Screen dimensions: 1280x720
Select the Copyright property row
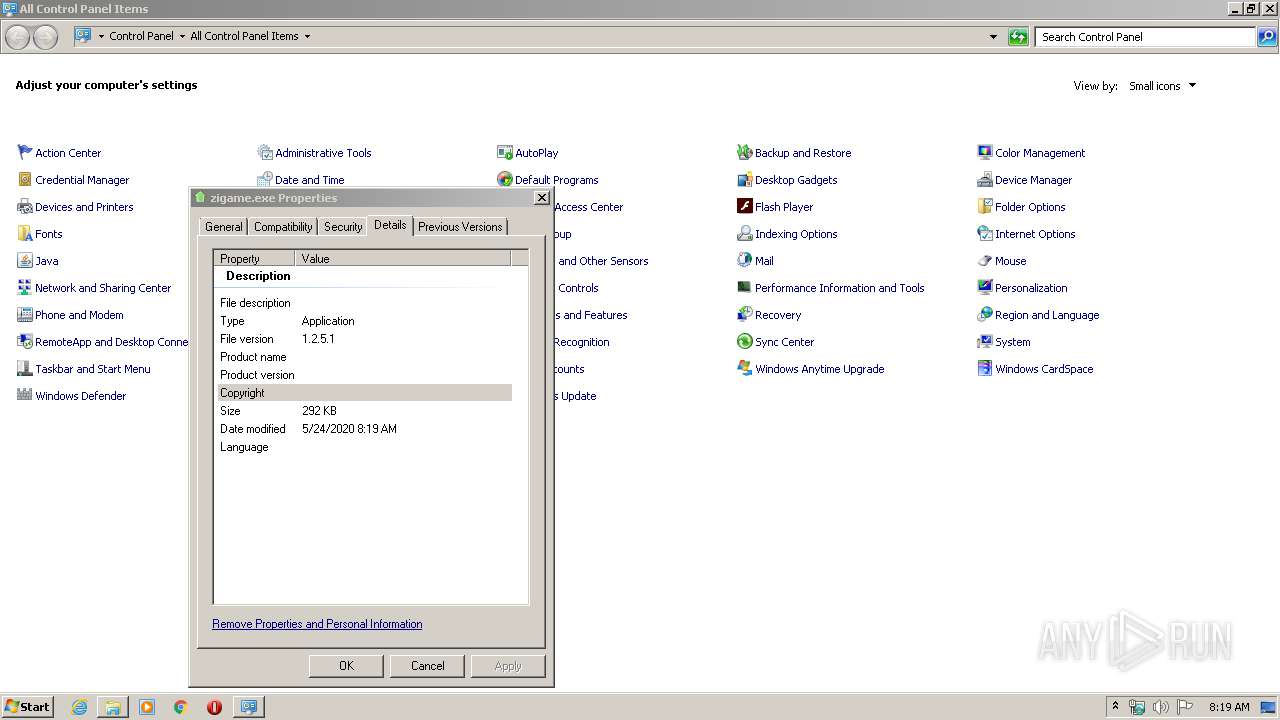(x=365, y=393)
